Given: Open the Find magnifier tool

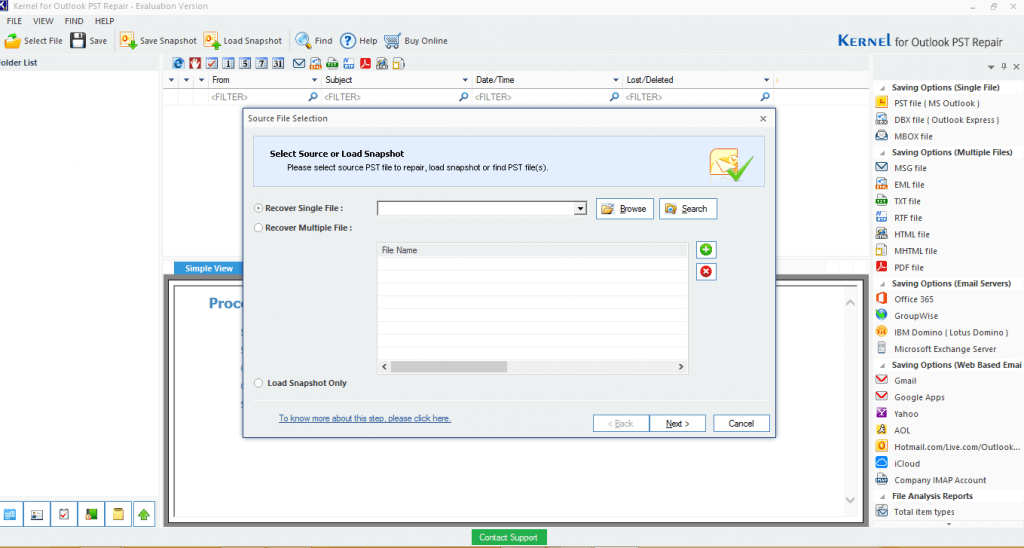Looking at the screenshot, I should (303, 40).
